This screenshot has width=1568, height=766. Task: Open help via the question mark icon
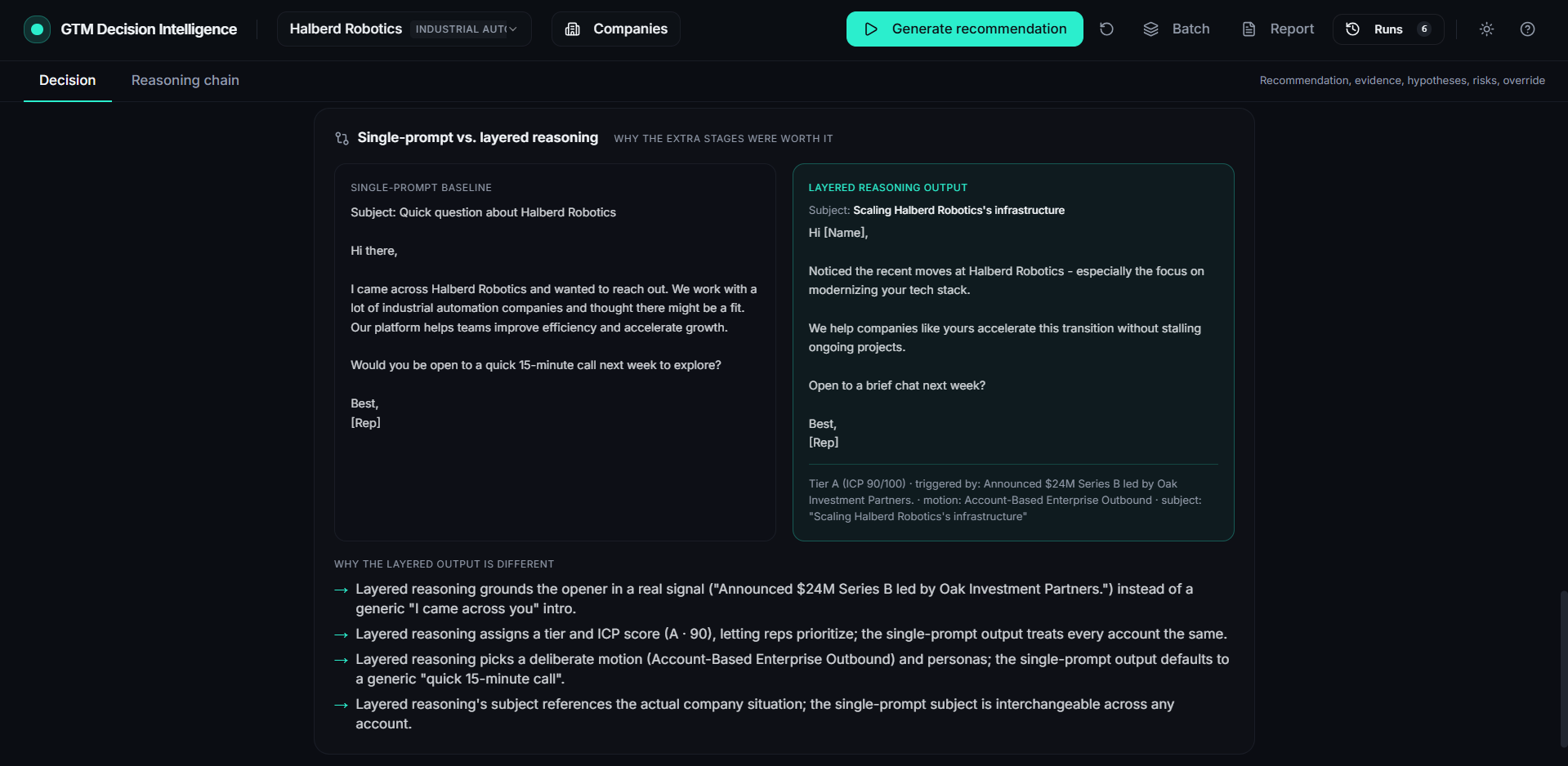[x=1527, y=29]
